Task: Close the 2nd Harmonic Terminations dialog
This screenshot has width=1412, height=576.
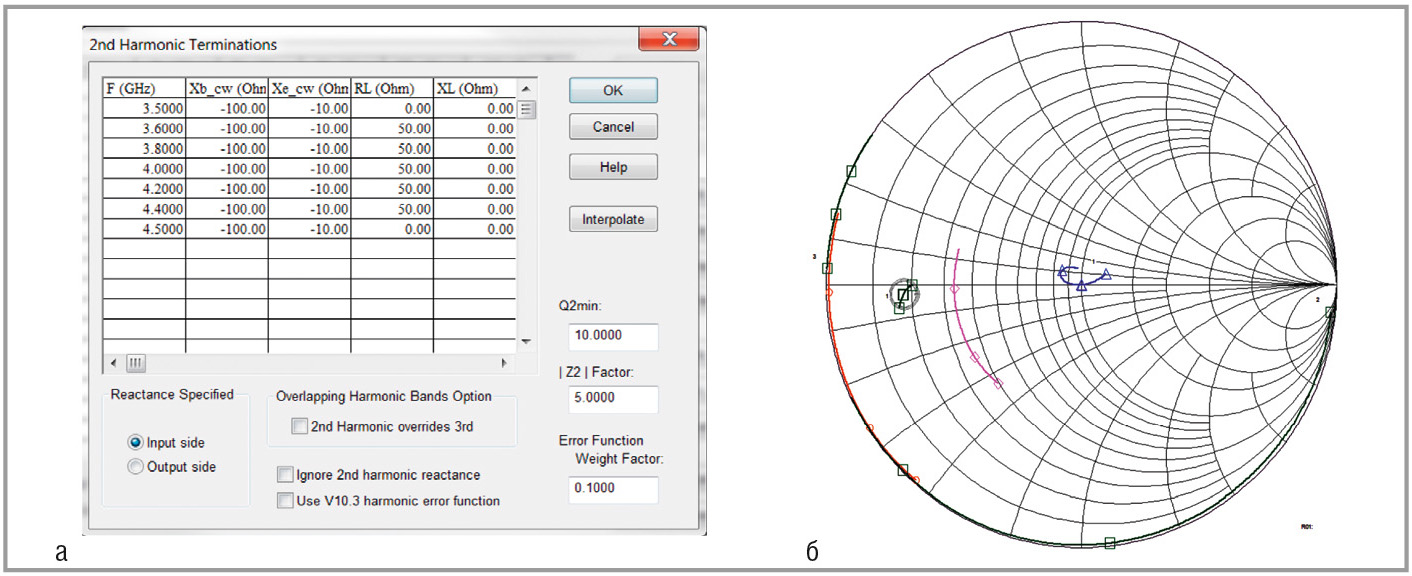Action: click(x=669, y=40)
